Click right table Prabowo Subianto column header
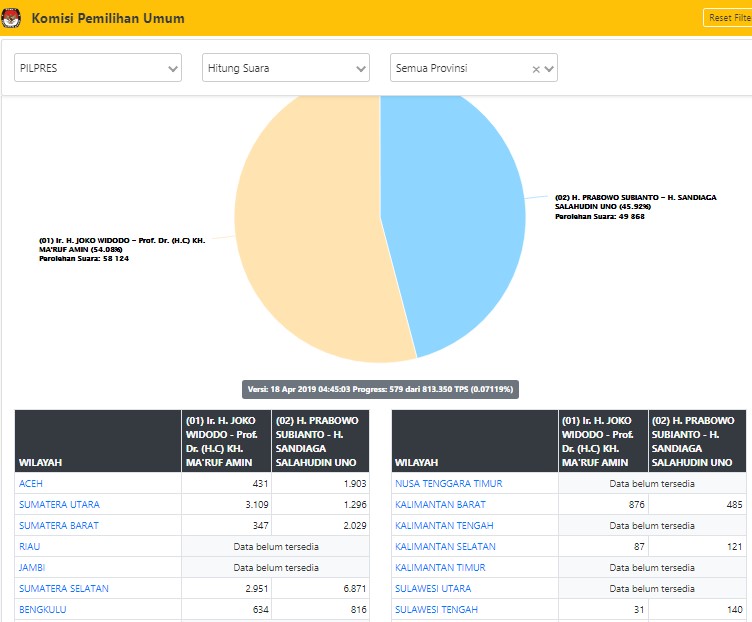This screenshot has height=622, width=752. [697, 441]
